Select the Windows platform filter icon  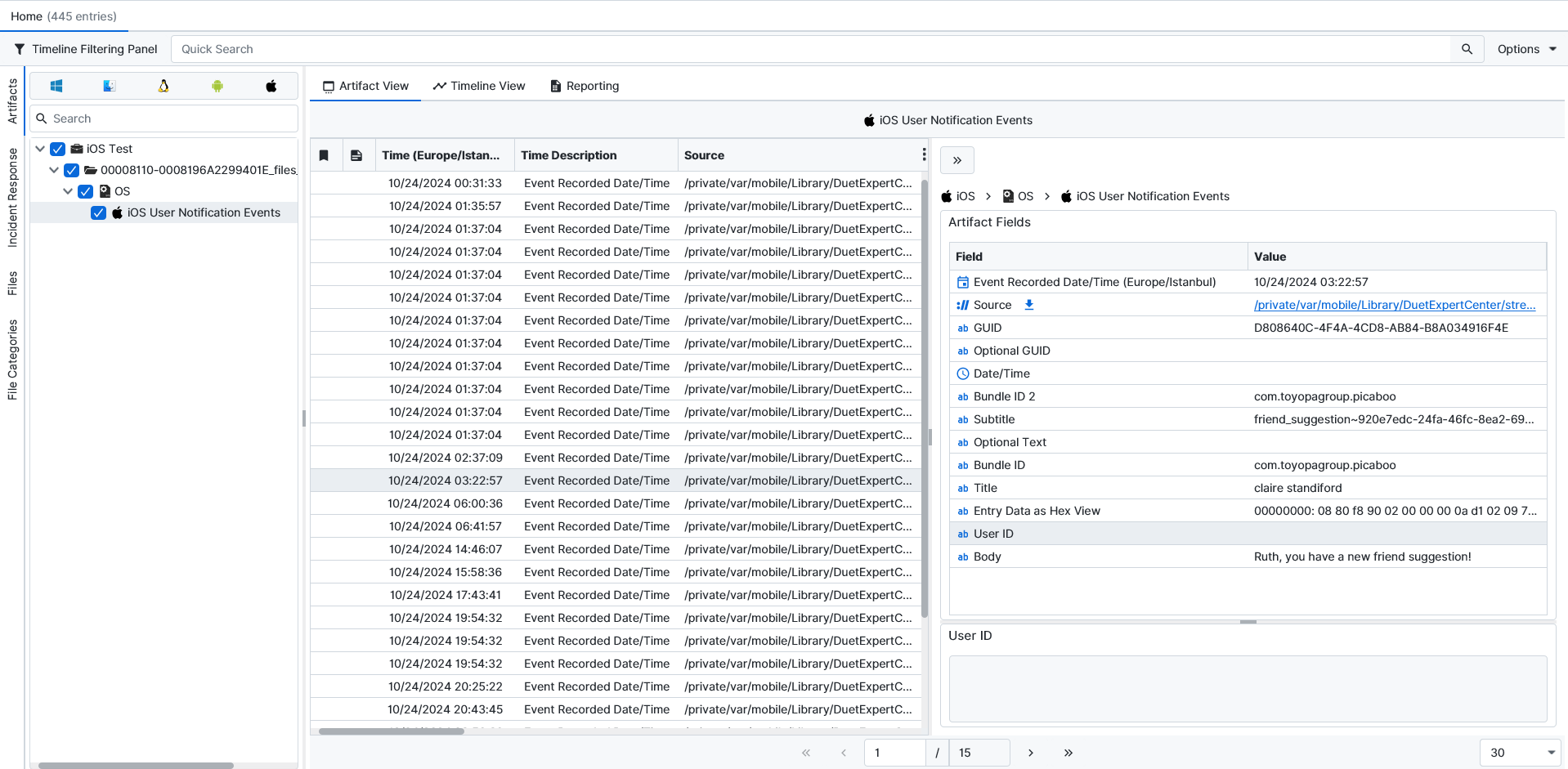pyautogui.click(x=56, y=86)
